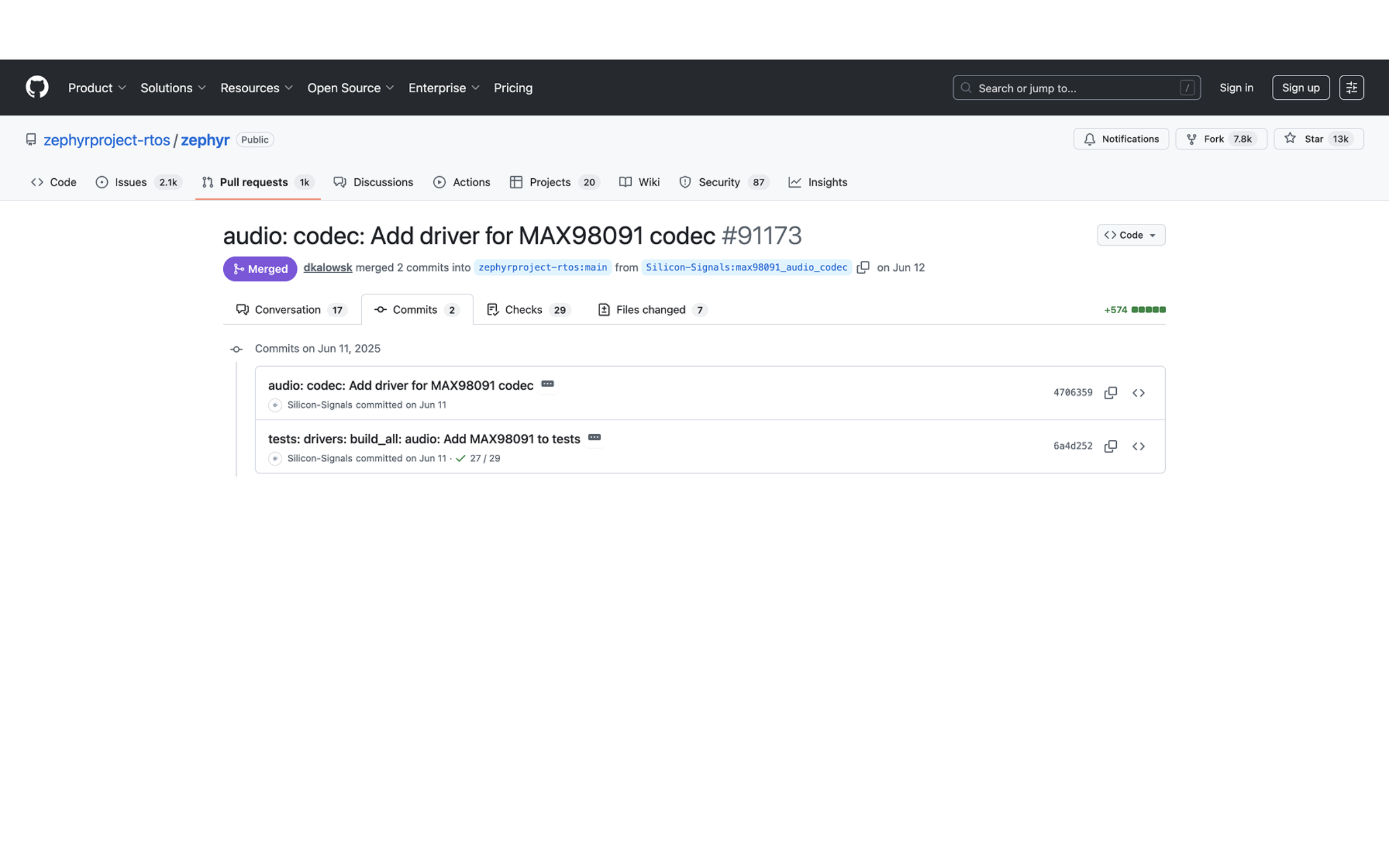This screenshot has height=868, width=1389.
Task: Select the Commits tab of the pull request
Action: pos(417,309)
